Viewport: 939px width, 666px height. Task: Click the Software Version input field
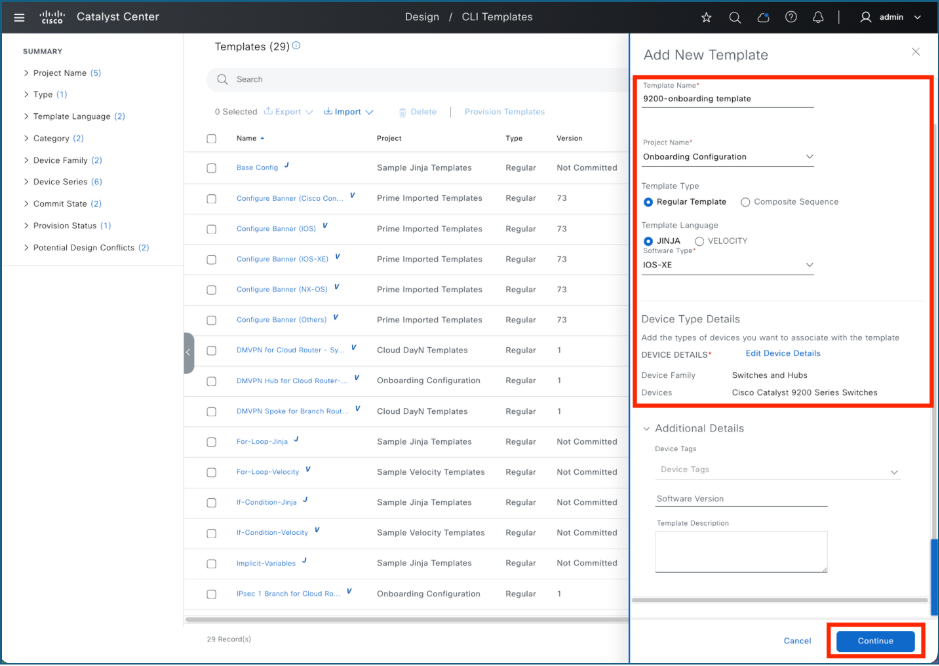(x=741, y=499)
